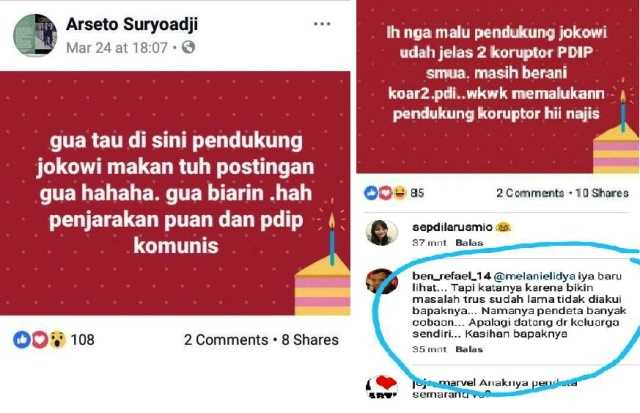Open Arseto Suryoadji profile name link
The width and height of the screenshot is (640, 413).
tap(132, 24)
